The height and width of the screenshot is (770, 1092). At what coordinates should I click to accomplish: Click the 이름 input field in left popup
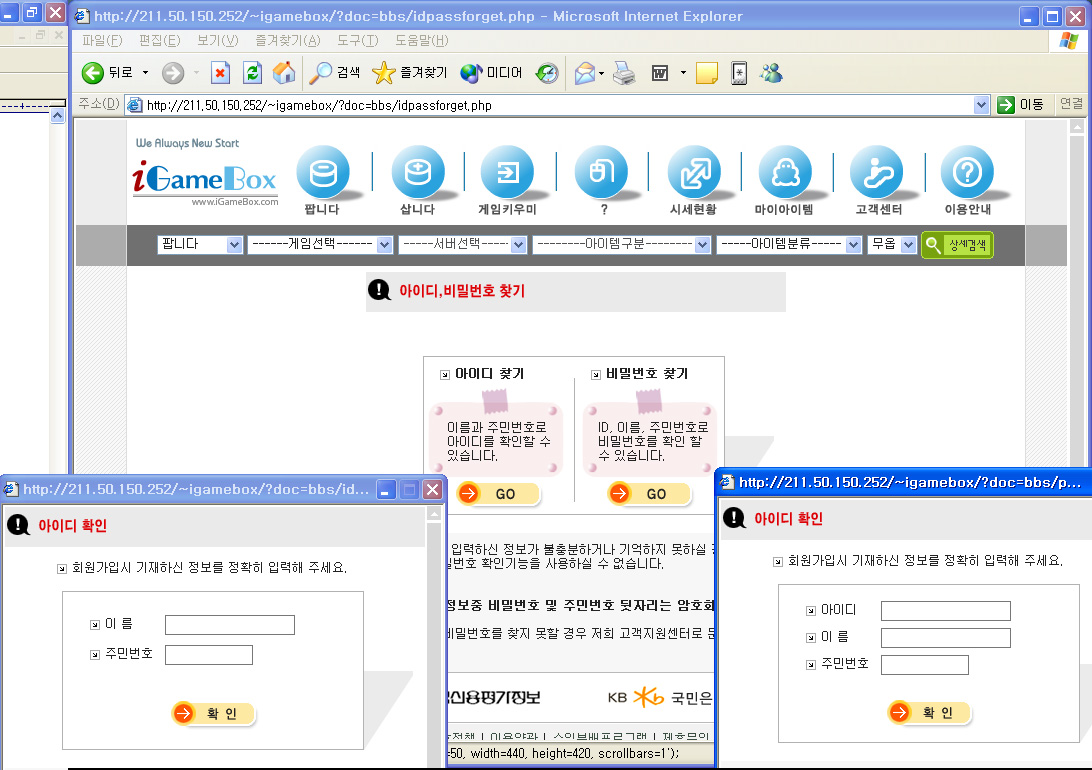coord(229,625)
